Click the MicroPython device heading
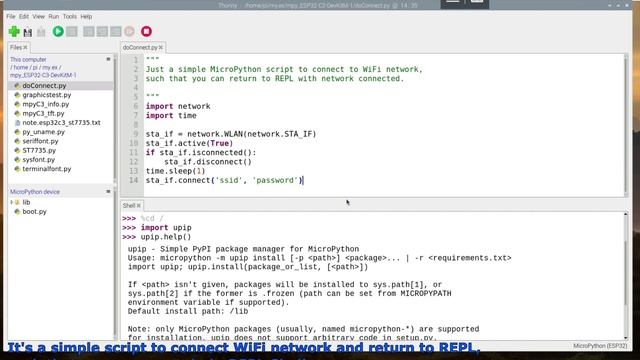Screen dimensions: 640x360 pos(35,192)
